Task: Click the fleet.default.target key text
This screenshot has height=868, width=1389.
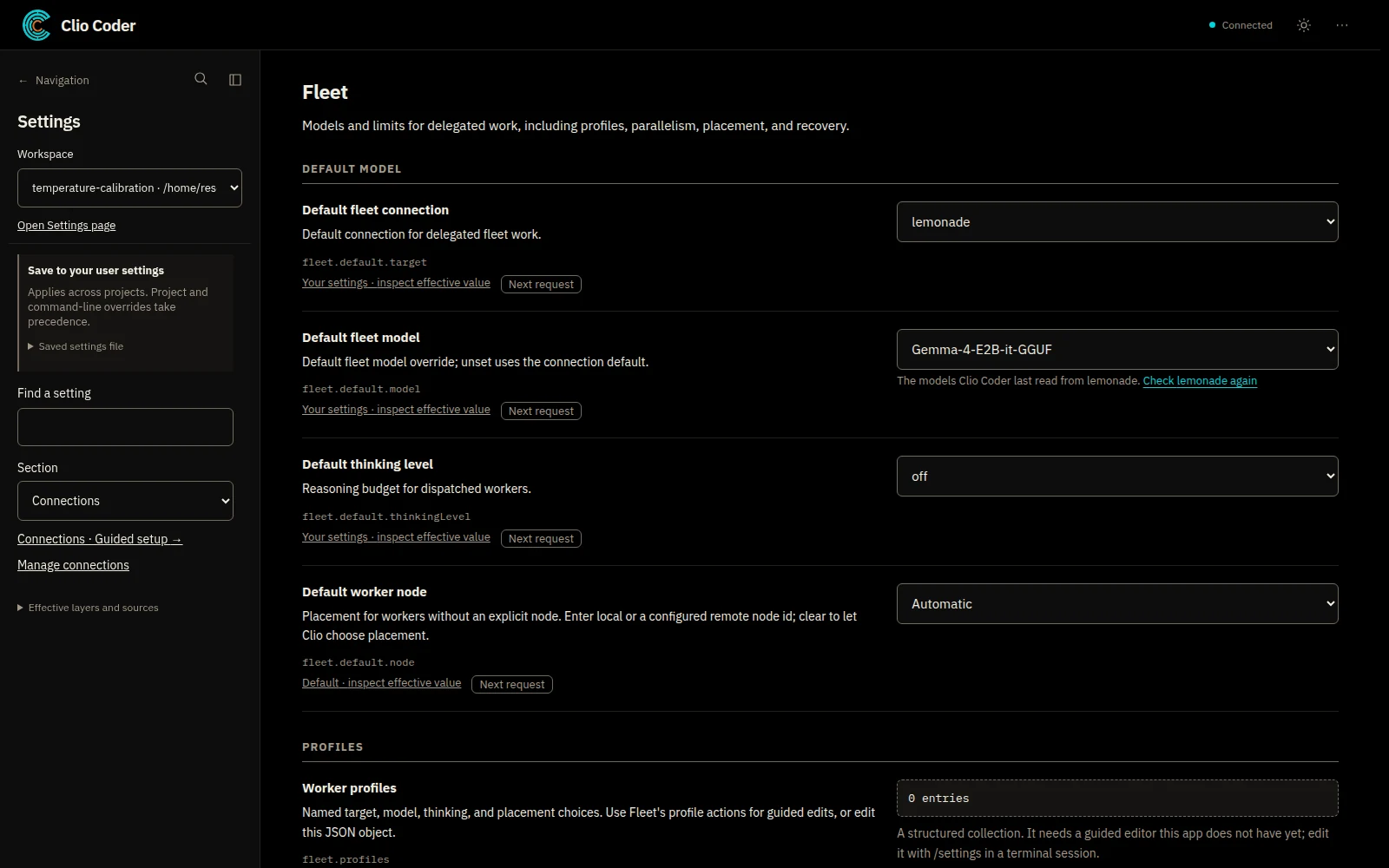Action: point(365,262)
